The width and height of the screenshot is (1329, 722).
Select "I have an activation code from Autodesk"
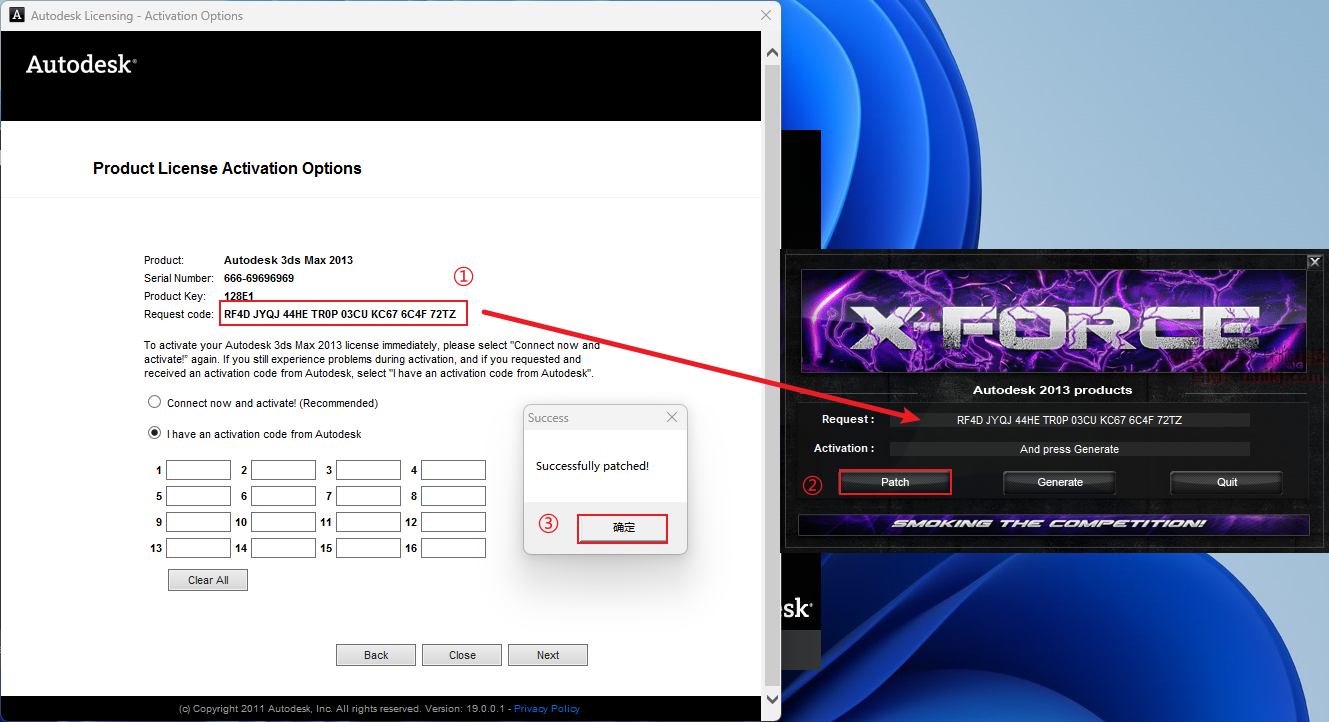(x=154, y=434)
